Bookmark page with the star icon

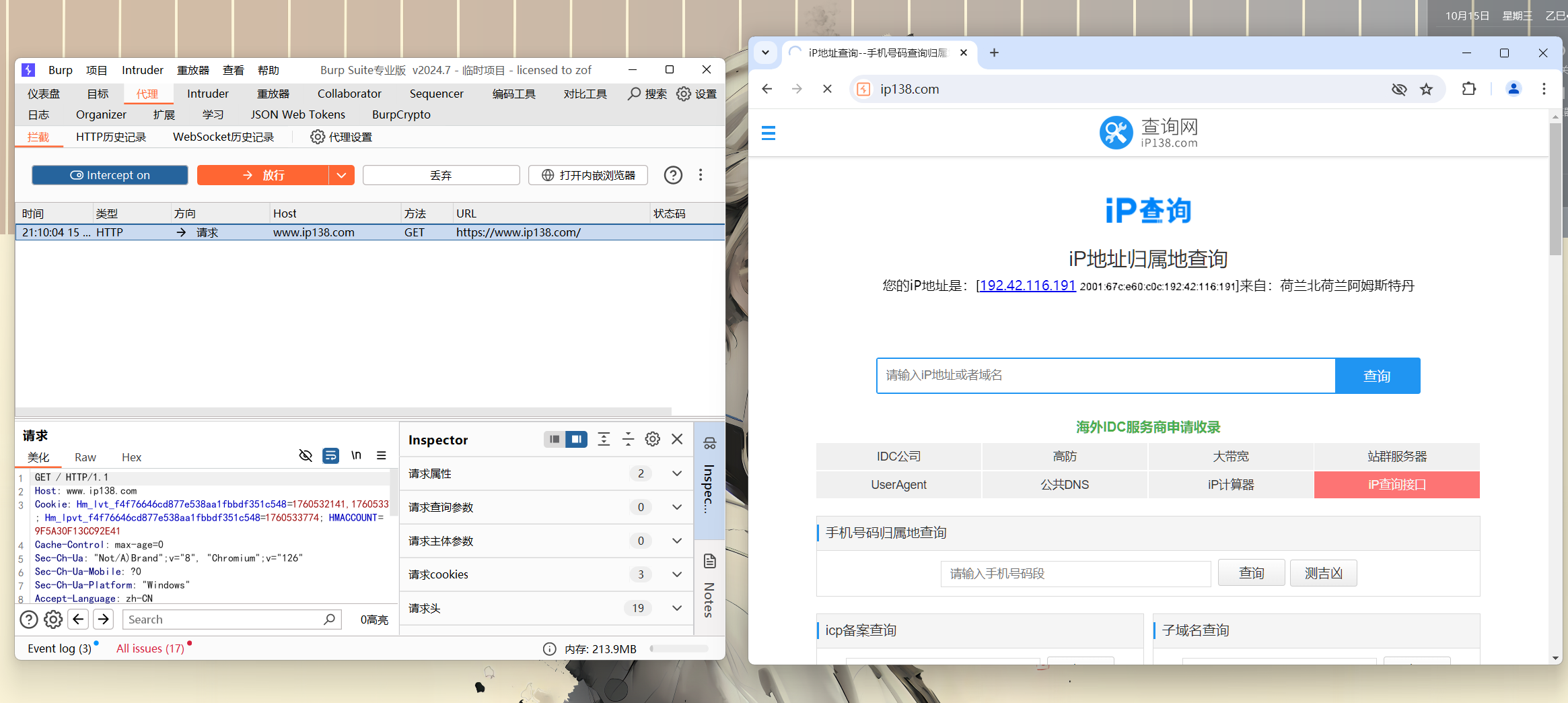click(1426, 89)
